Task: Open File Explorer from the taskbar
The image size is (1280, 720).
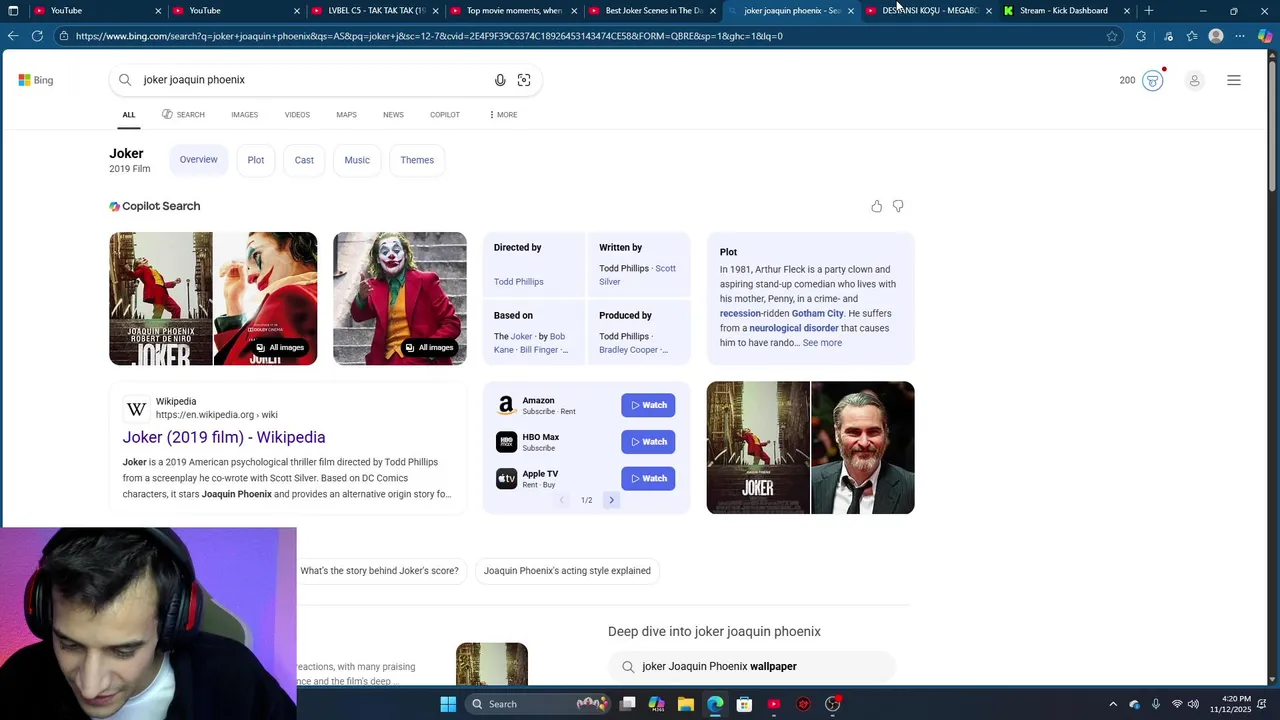Action: pyautogui.click(x=686, y=704)
